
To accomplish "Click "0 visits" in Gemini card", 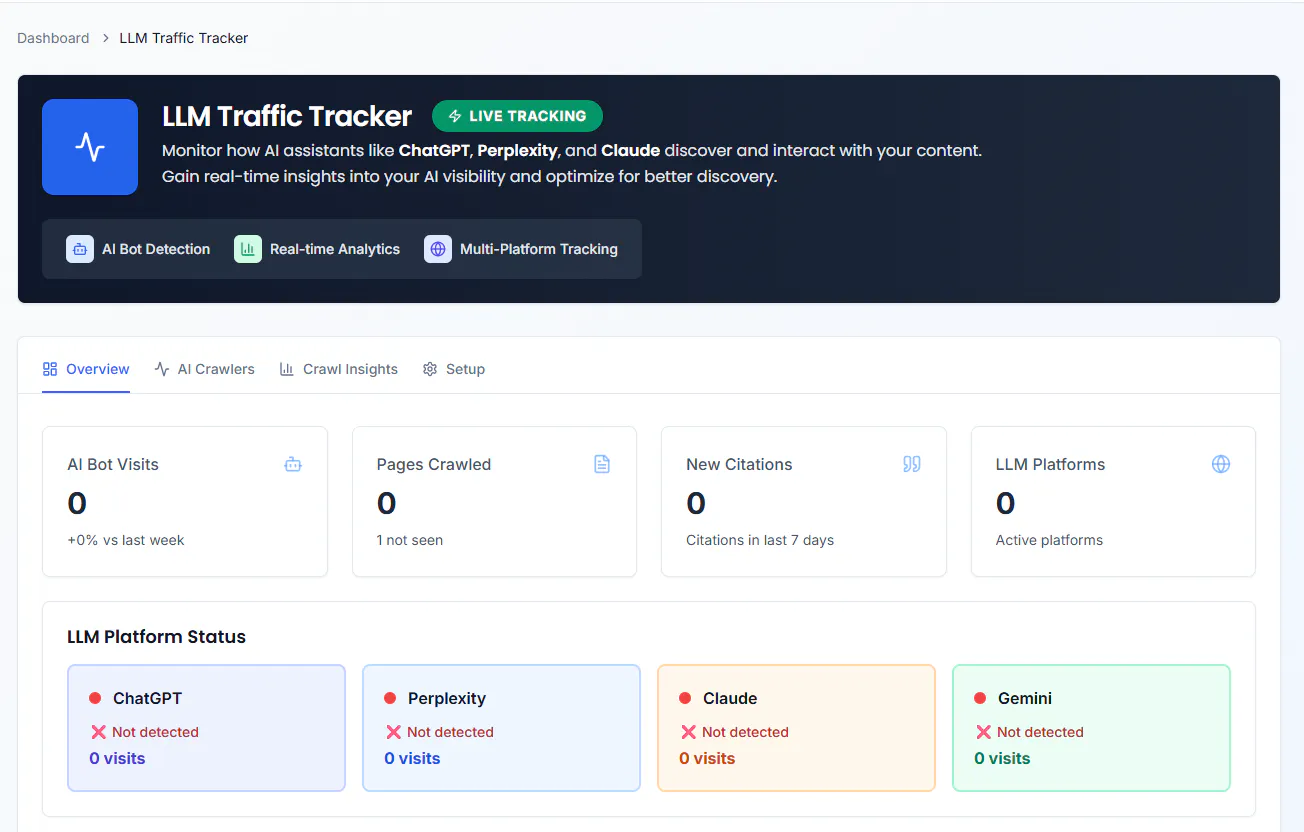I will coord(1002,759).
